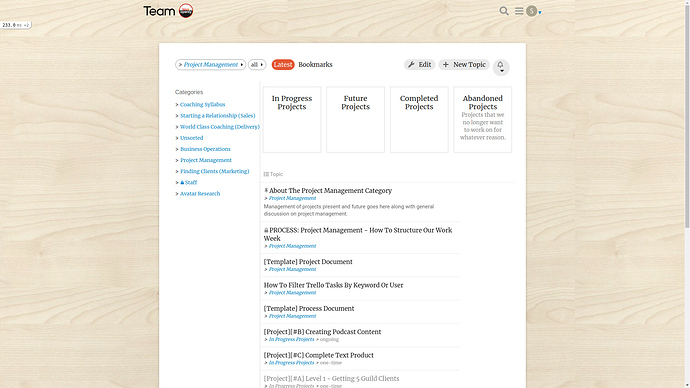Open the Avatar Research category
The height and width of the screenshot is (388, 690).
pos(200,194)
